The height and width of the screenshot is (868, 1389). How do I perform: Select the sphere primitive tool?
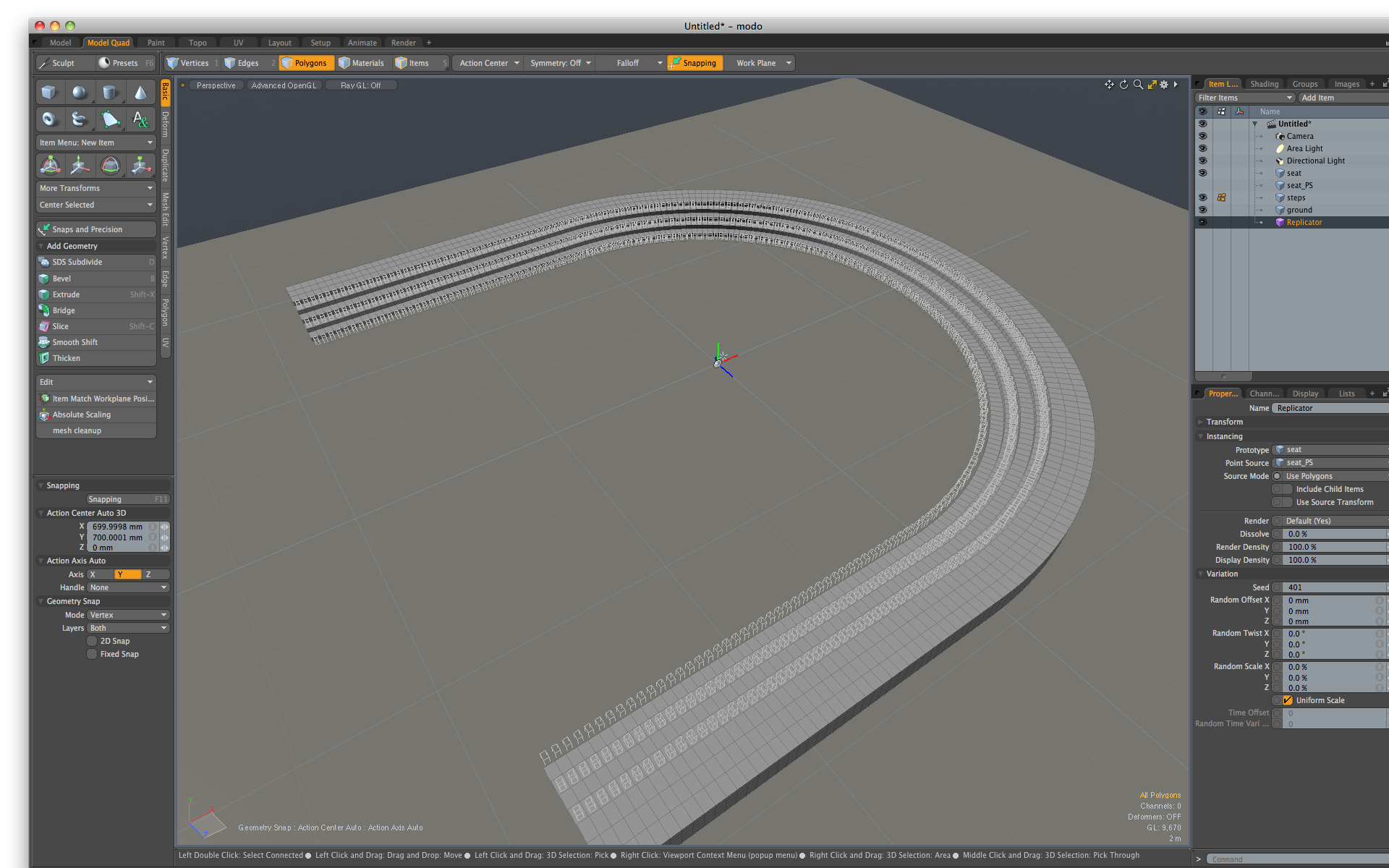pyautogui.click(x=80, y=93)
